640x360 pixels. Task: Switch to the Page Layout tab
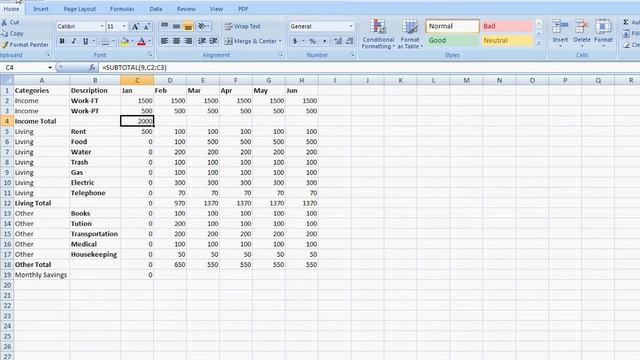(80, 9)
